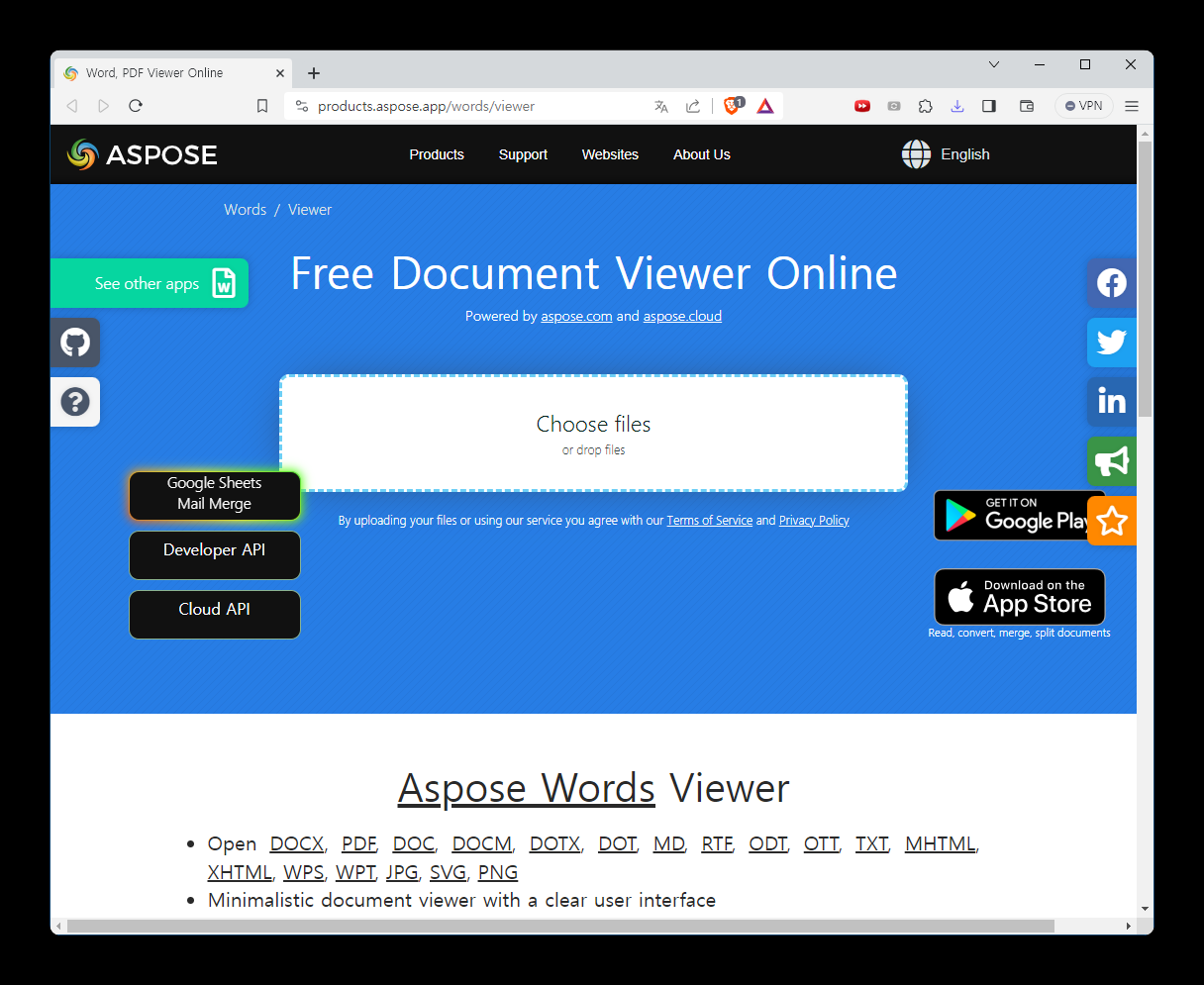Click the vertical scrollbar down arrow

pyautogui.click(x=1145, y=909)
